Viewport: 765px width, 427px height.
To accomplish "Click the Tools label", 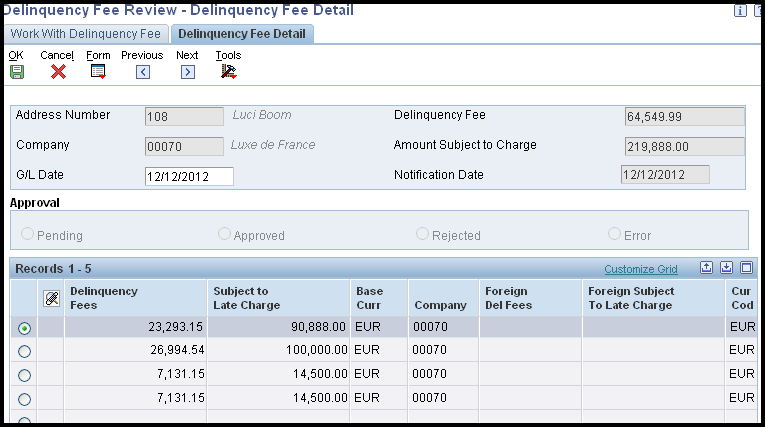I will click(228, 55).
